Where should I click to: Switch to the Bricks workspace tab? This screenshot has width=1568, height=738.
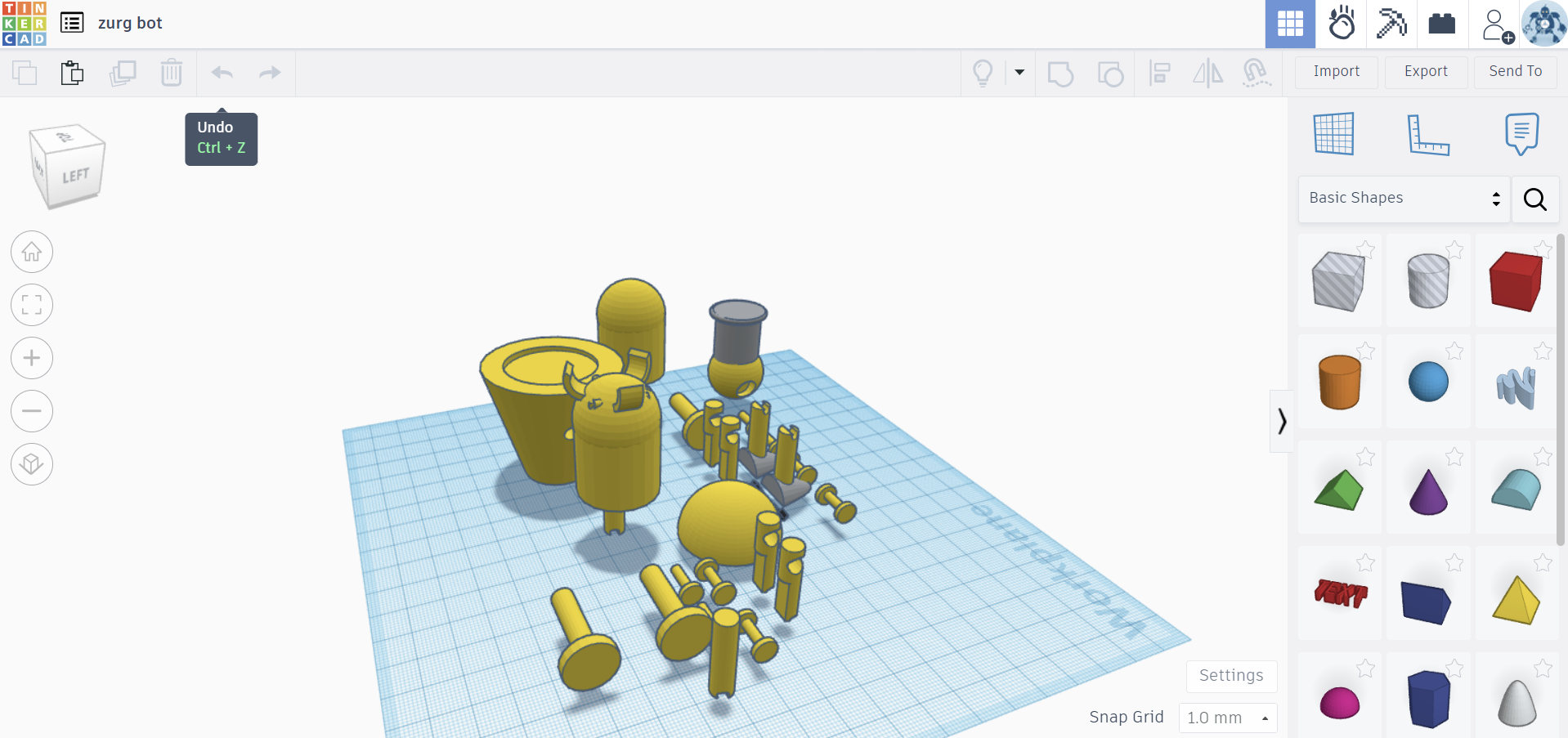tap(1441, 24)
